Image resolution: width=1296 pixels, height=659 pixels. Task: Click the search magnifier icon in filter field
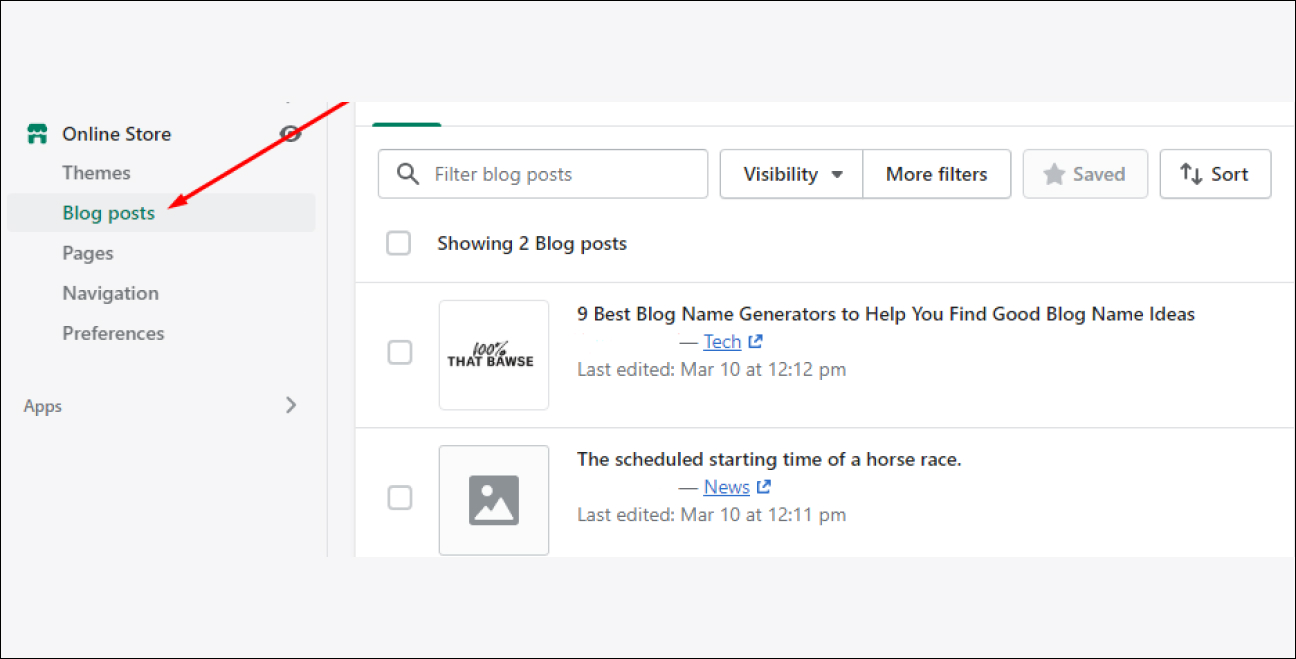[408, 174]
